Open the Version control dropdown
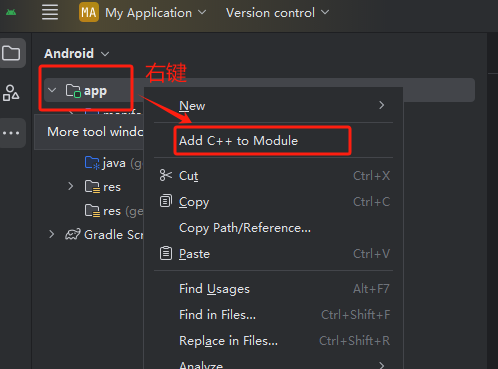This screenshot has width=498, height=369. [278, 13]
